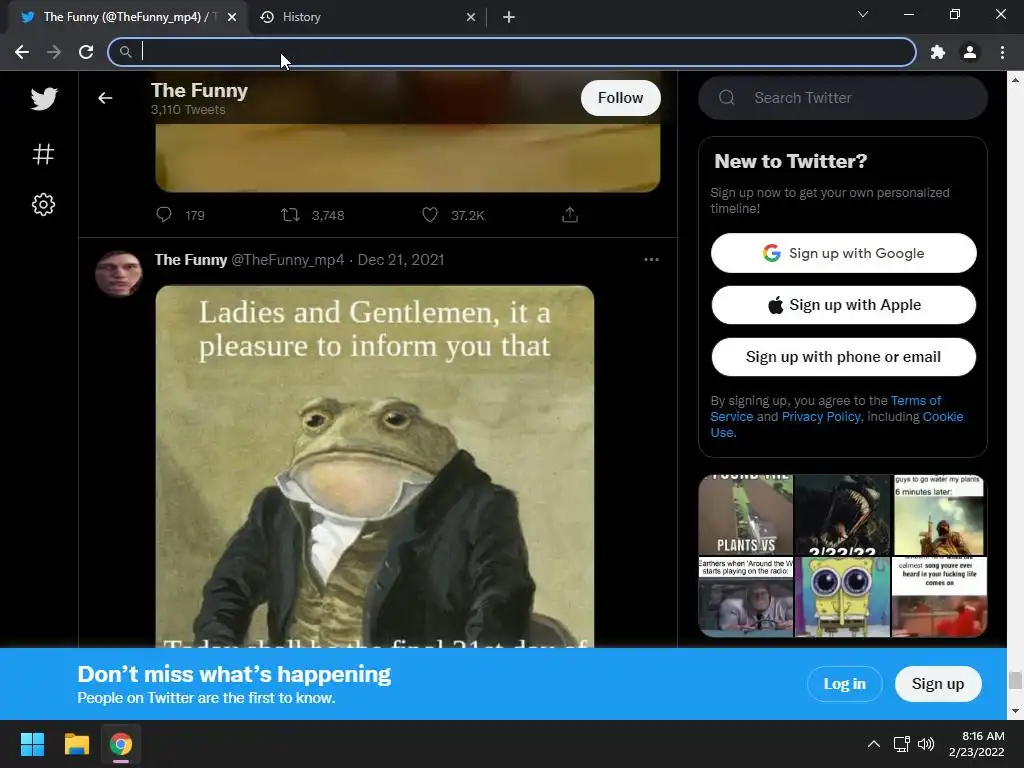Click Sign up on the bottom banner
This screenshot has height=768, width=1024.
(938, 684)
